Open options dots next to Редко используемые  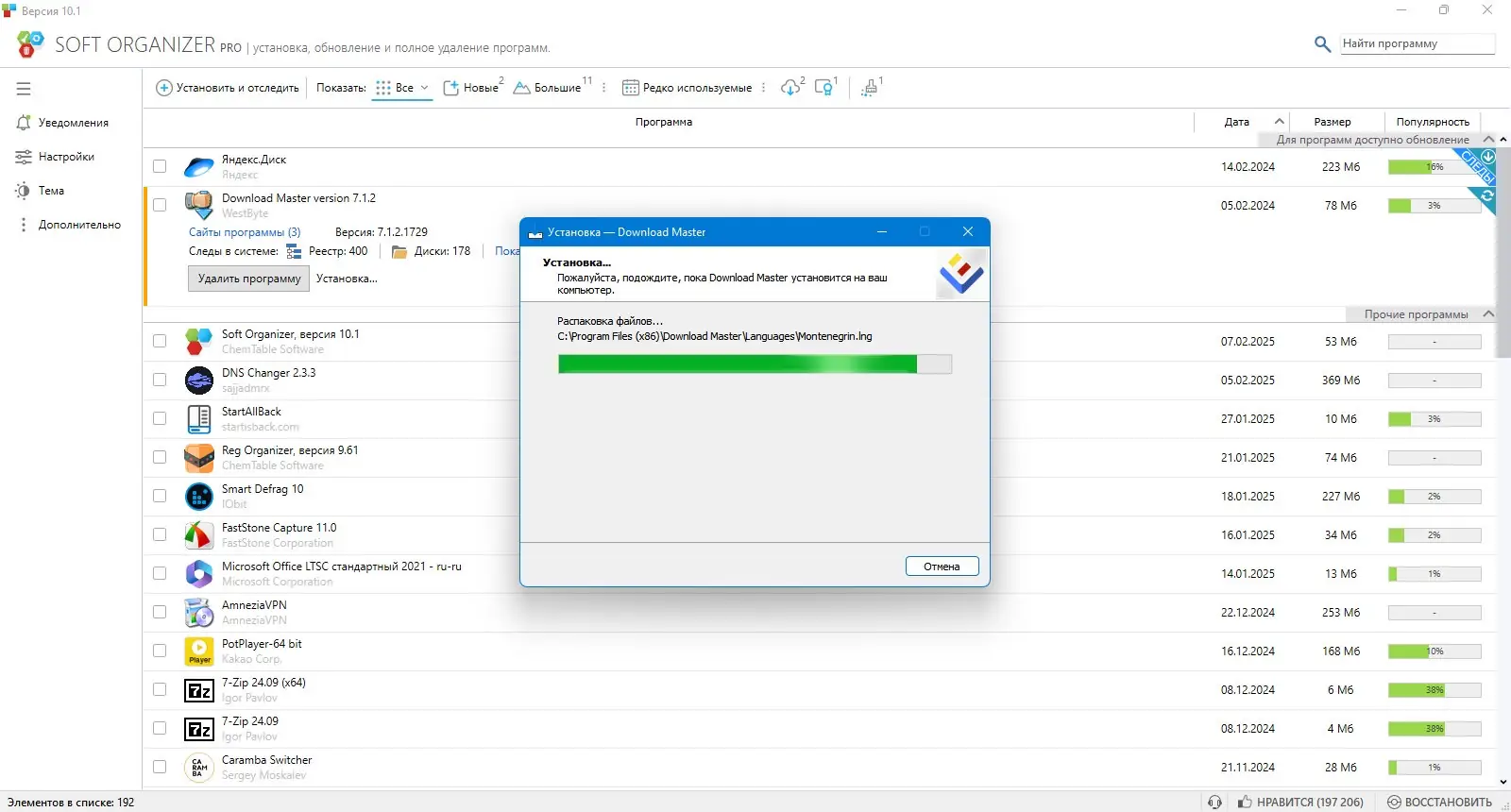pos(764,88)
